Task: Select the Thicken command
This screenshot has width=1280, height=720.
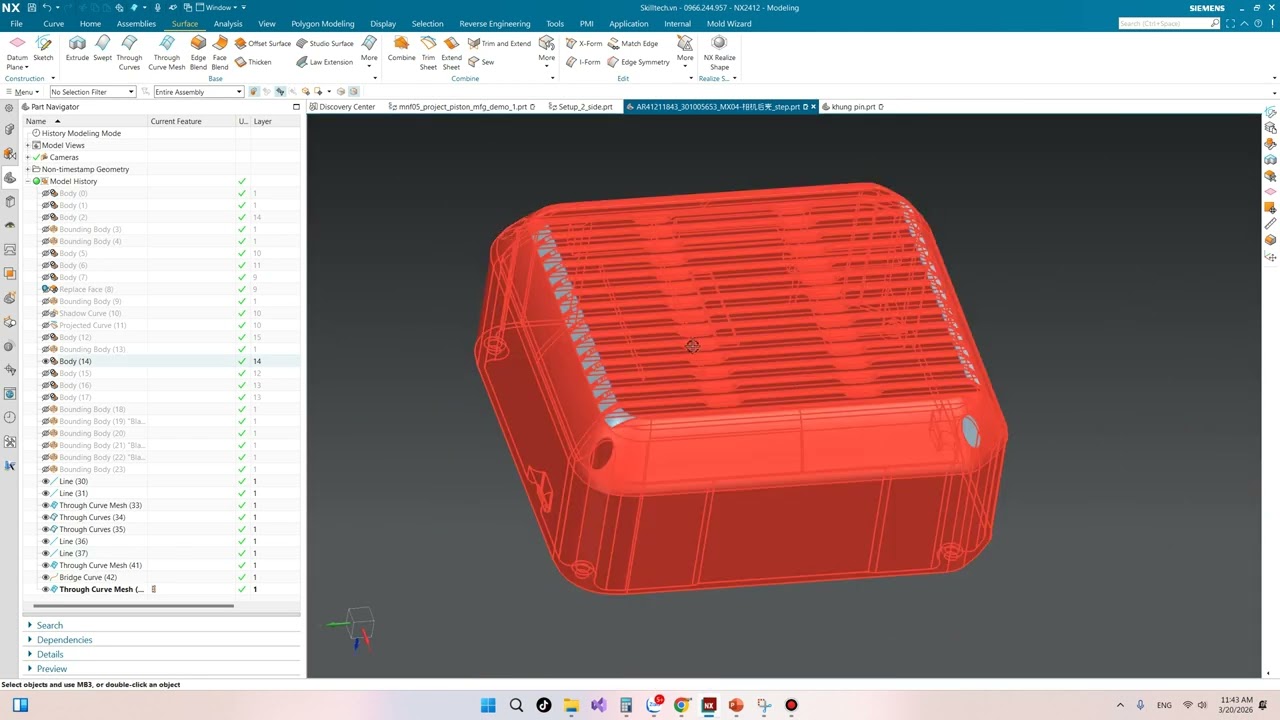Action: [x=253, y=62]
